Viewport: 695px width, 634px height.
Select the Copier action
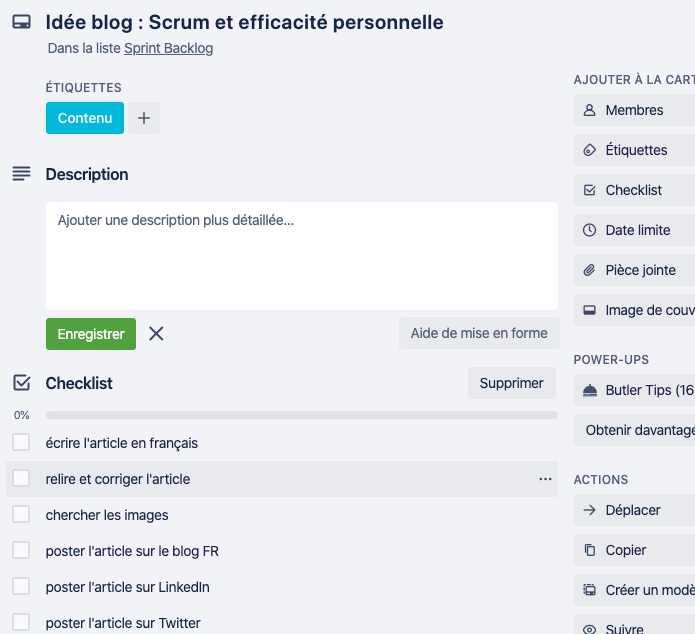[x=634, y=550]
